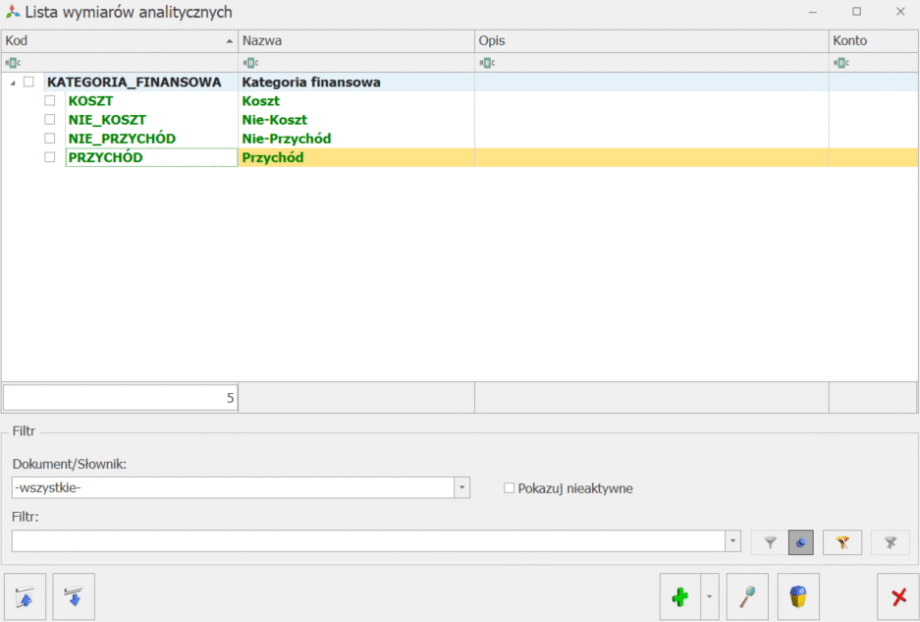Select the NIE_KOSZT tree row

[x=106, y=120]
